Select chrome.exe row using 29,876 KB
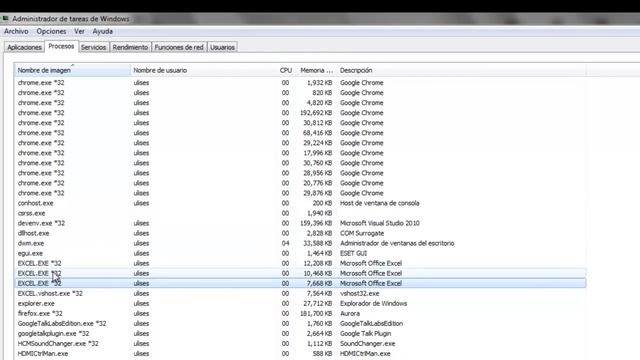The width and height of the screenshot is (640, 360). pyautogui.click(x=300, y=193)
